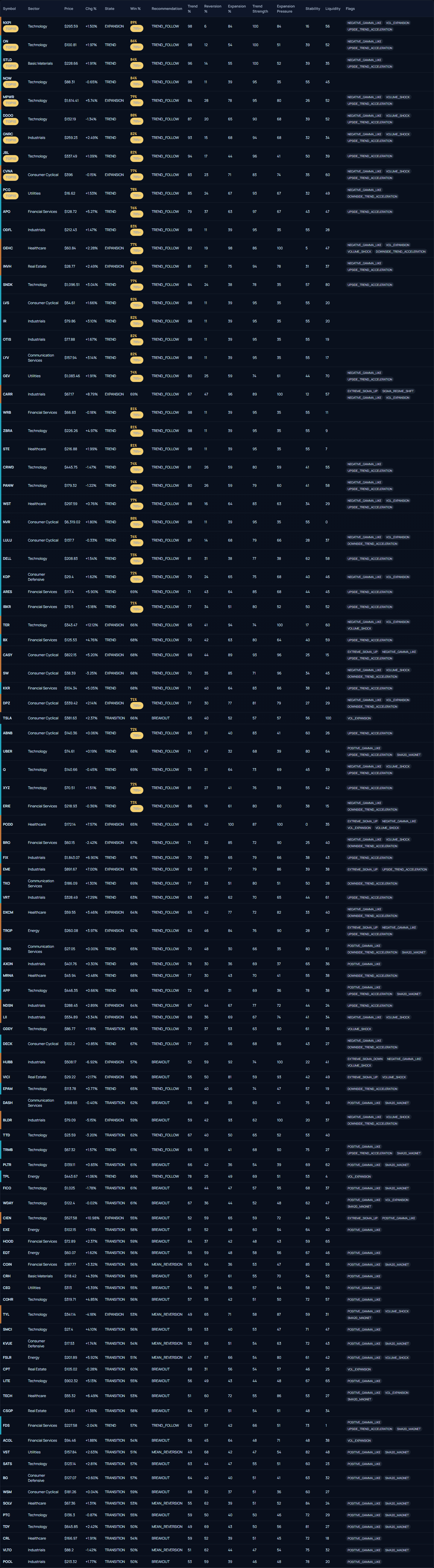Viewport: 434px width, 1568px height.
Task: Click UPSIDE_TREND_ACCELERATION flag in APO row
Action: click(369, 212)
